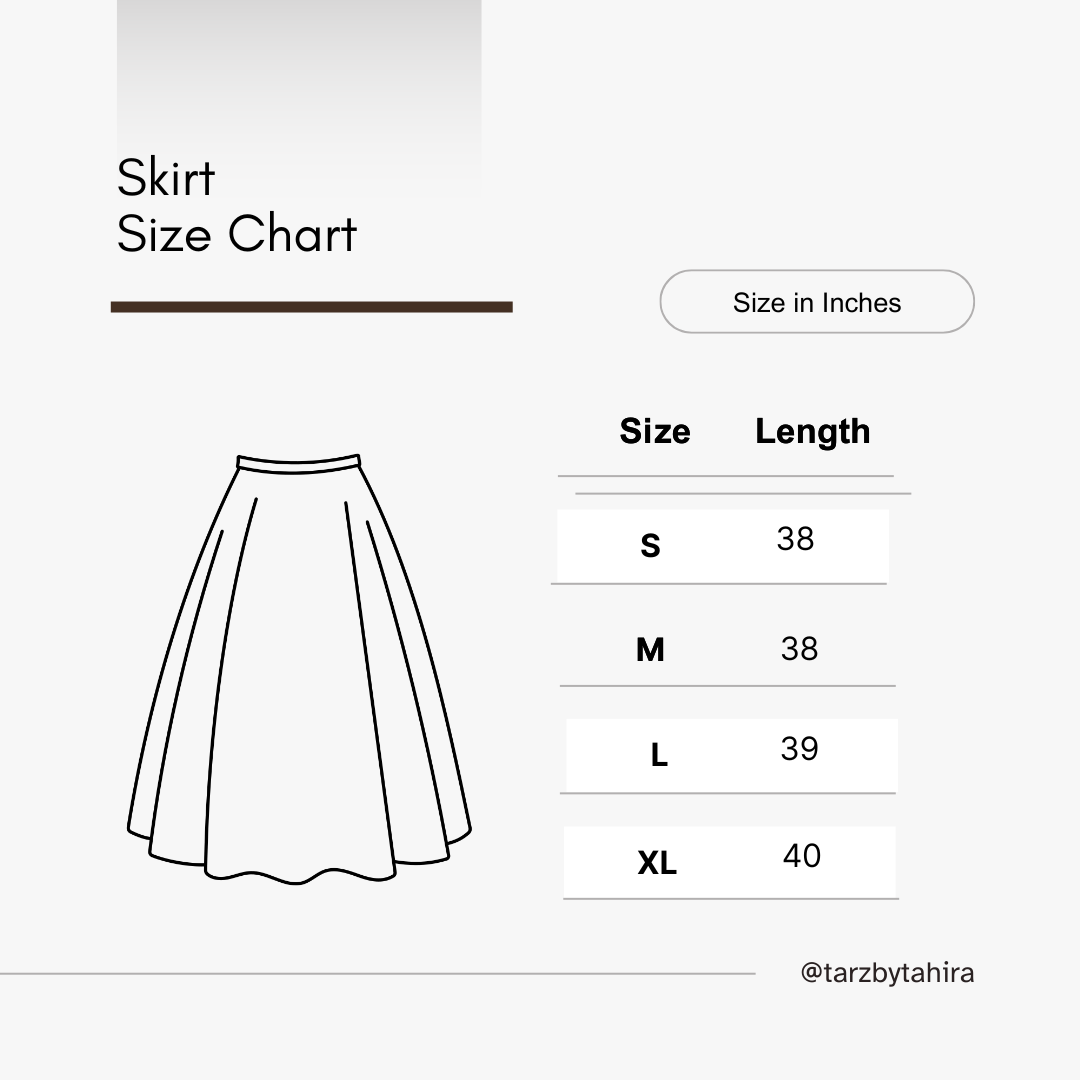1080x1080 pixels.
Task: Select the L size label
Action: pyautogui.click(x=658, y=755)
